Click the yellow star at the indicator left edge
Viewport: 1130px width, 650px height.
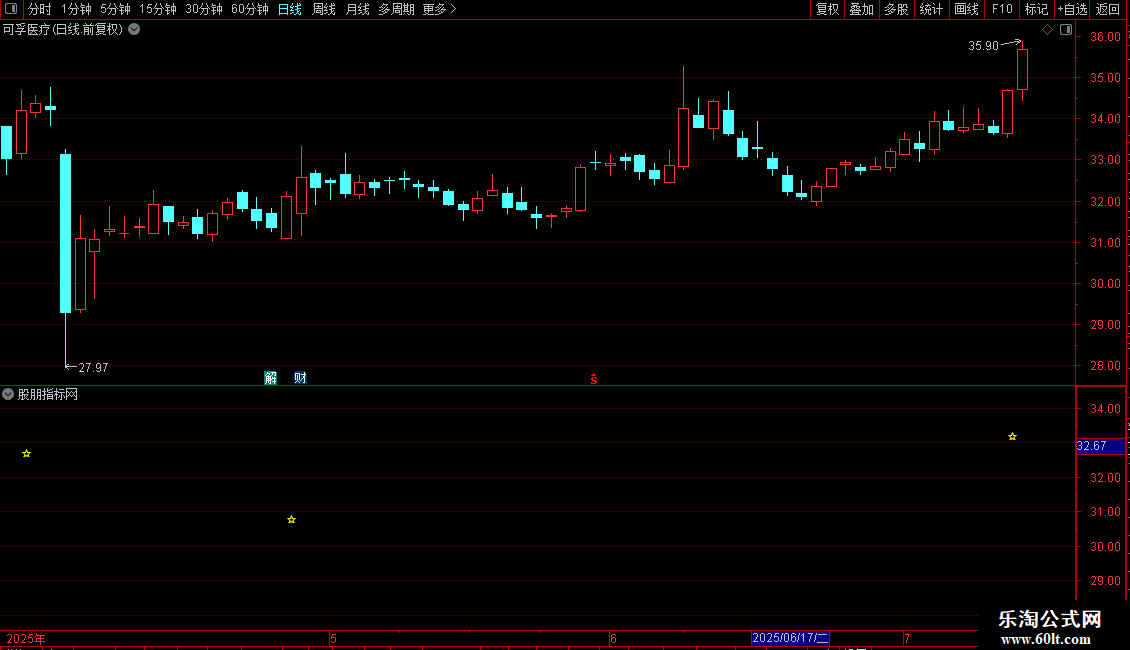click(x=27, y=453)
